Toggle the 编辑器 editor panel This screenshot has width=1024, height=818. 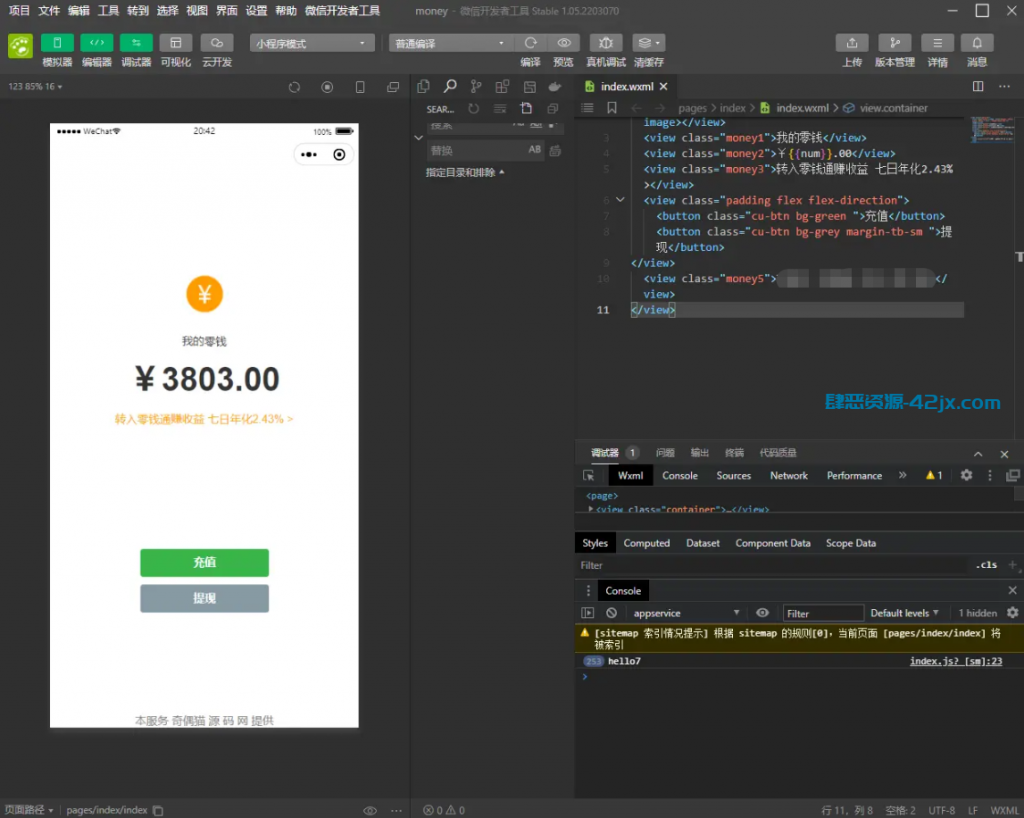[x=97, y=43]
